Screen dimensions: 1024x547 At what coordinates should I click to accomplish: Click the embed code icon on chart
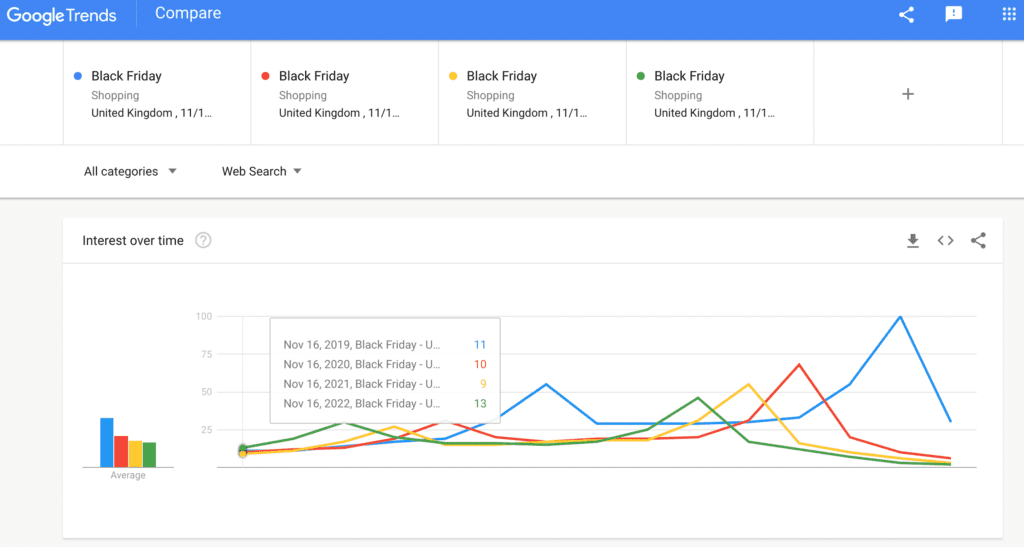coord(945,241)
